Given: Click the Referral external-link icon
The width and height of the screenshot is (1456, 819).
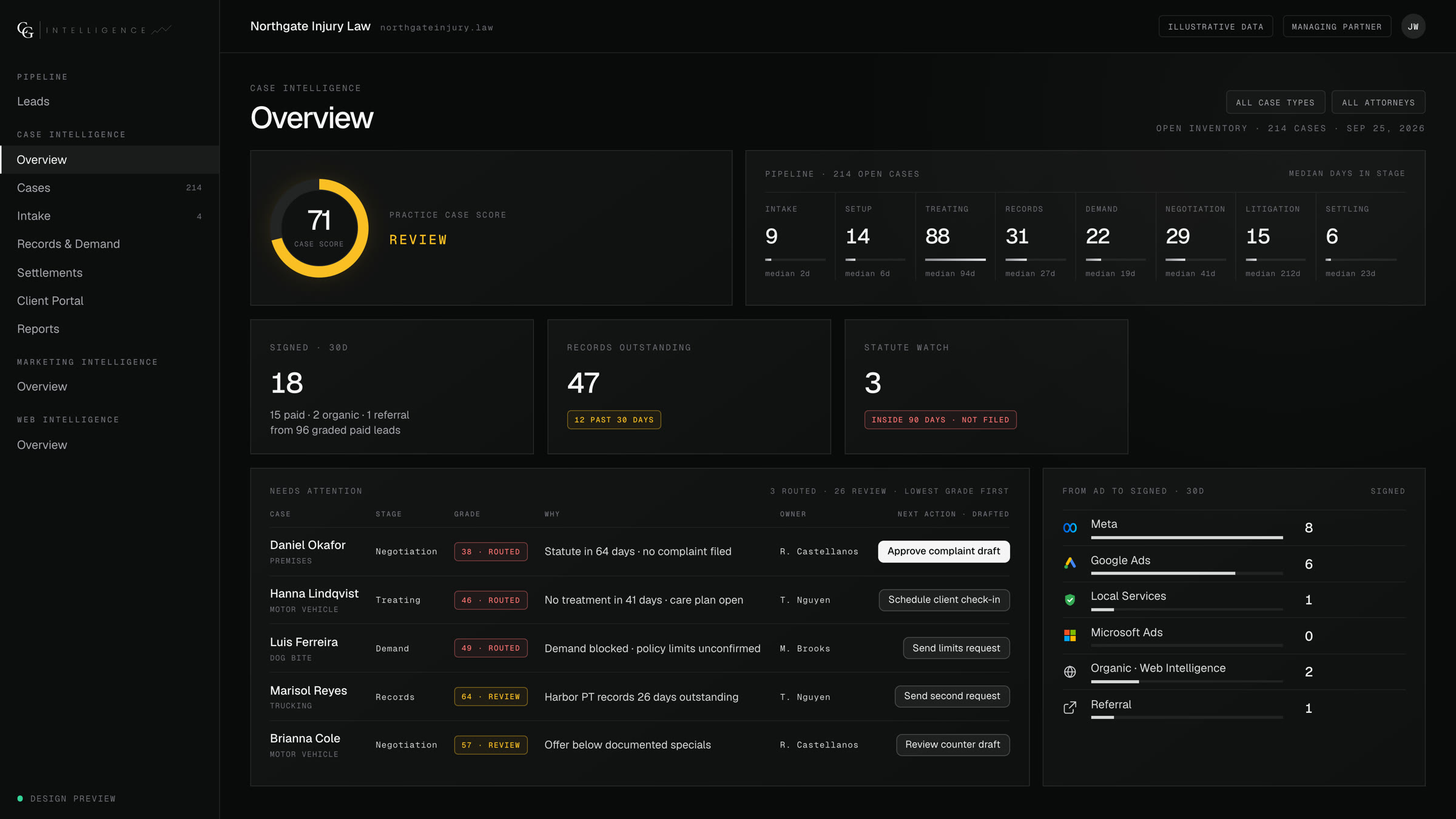Looking at the screenshot, I should 1070,708.
